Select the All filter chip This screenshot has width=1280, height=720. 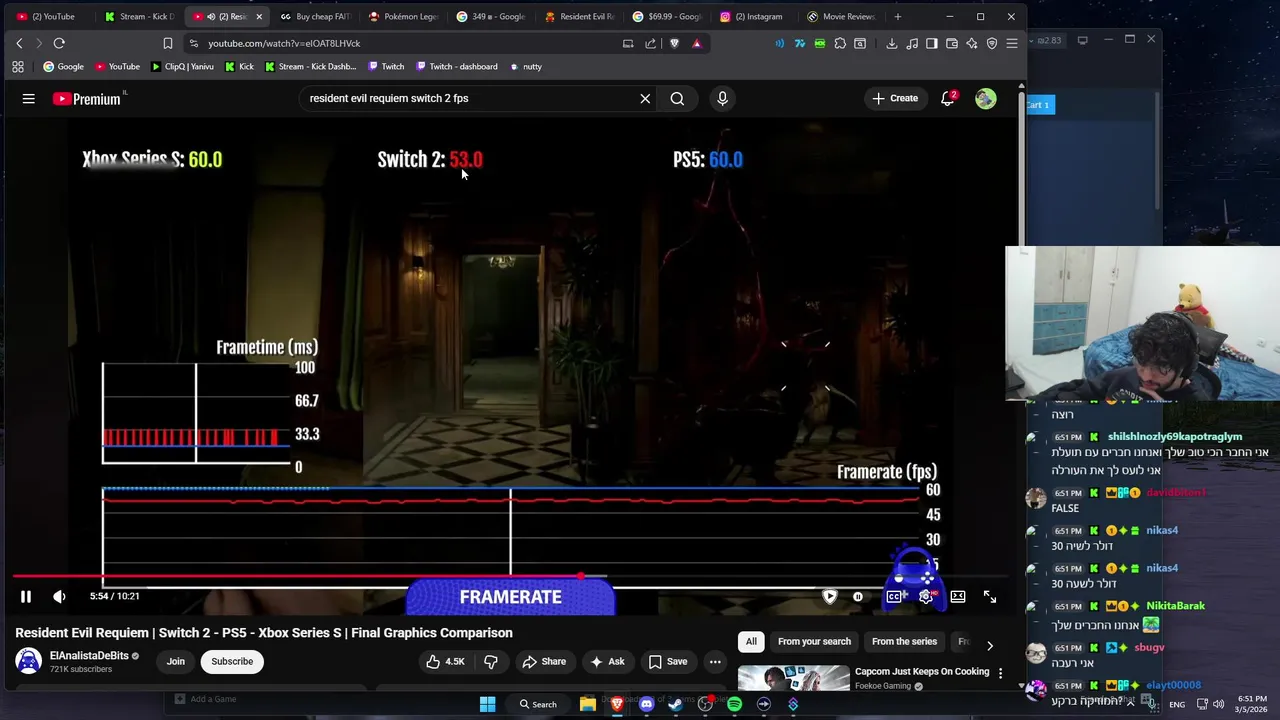(751, 642)
